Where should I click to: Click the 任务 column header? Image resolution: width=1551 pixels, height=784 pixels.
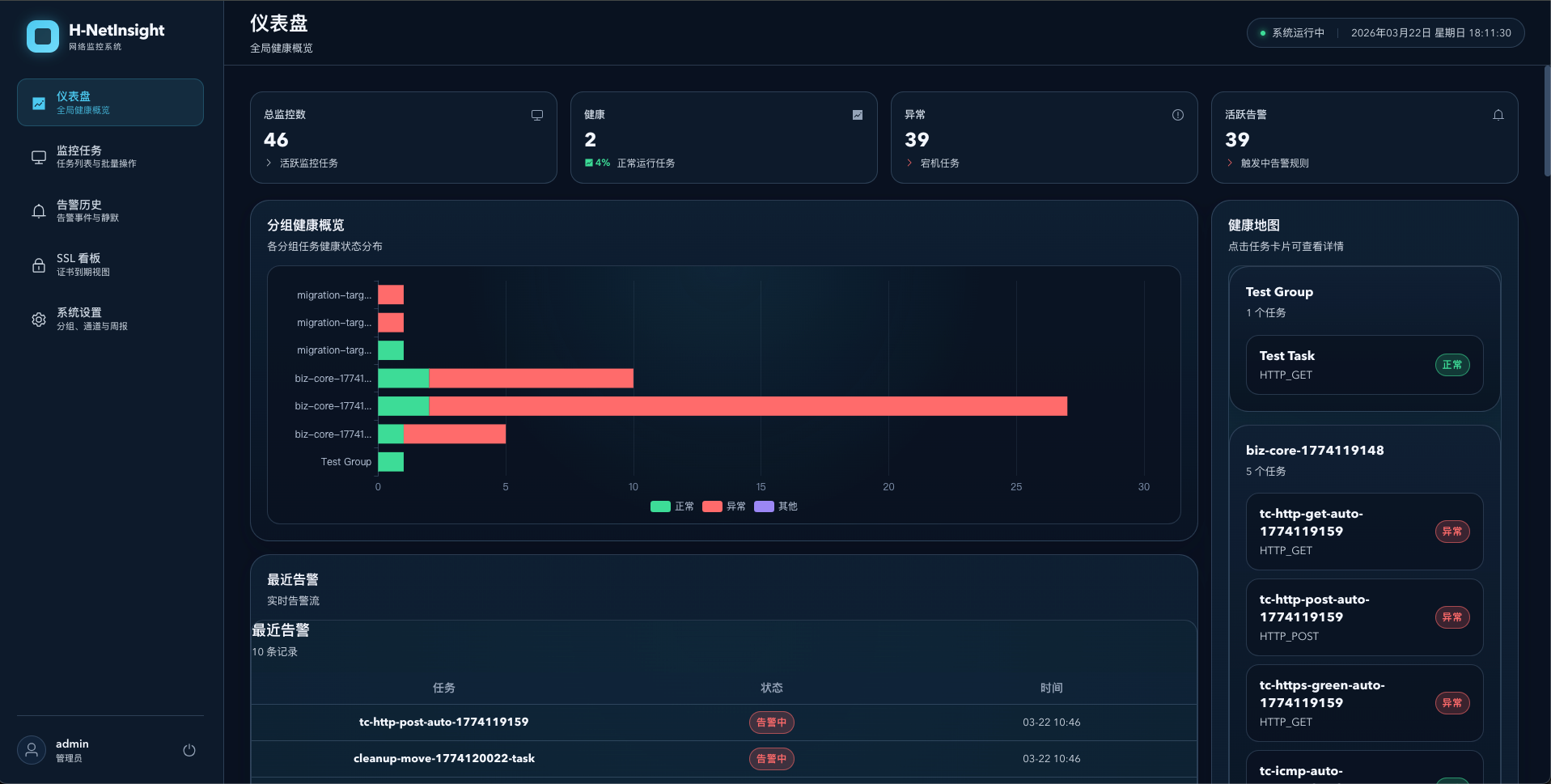[x=443, y=688]
